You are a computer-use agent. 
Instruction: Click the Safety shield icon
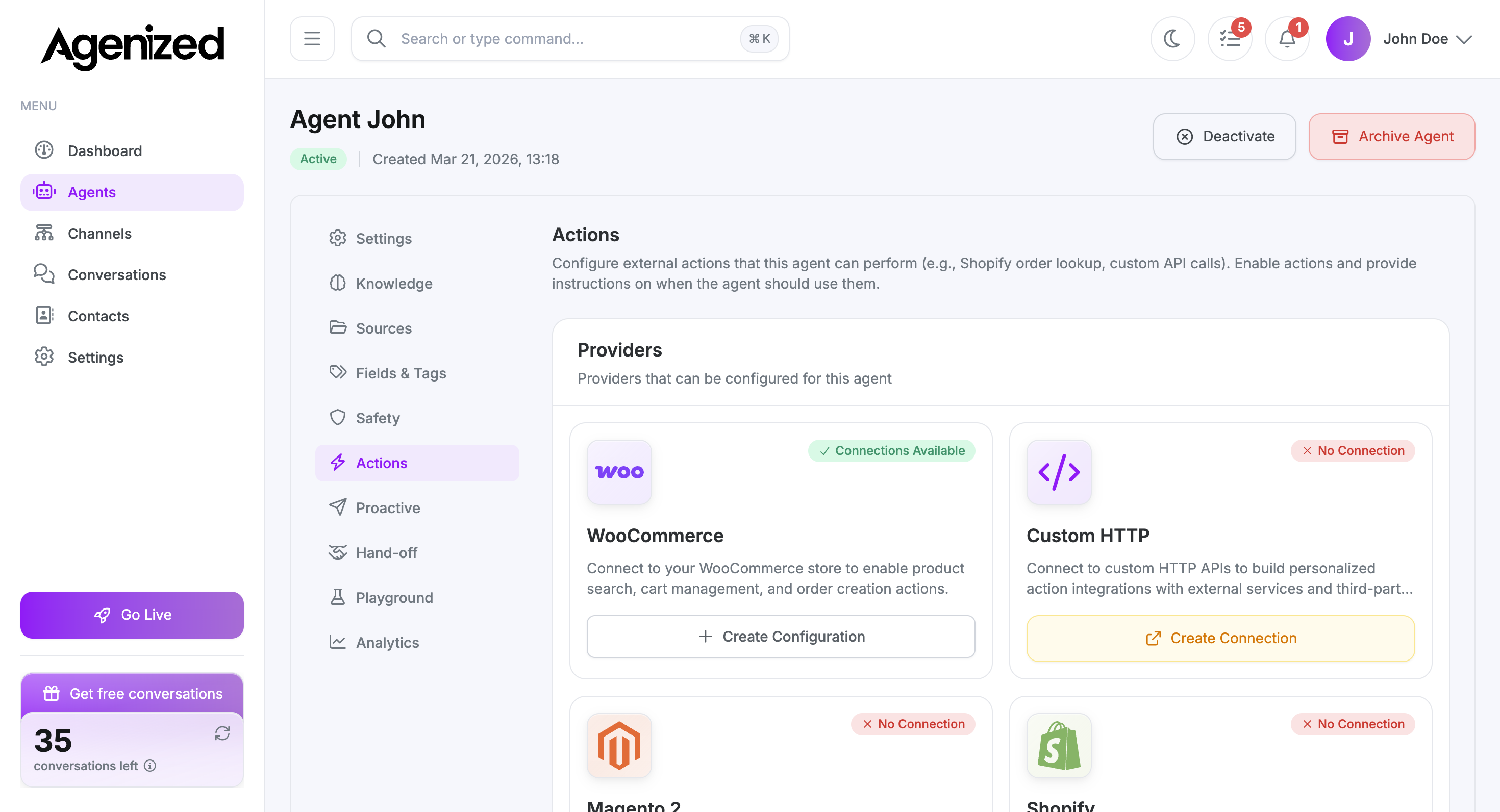338,417
